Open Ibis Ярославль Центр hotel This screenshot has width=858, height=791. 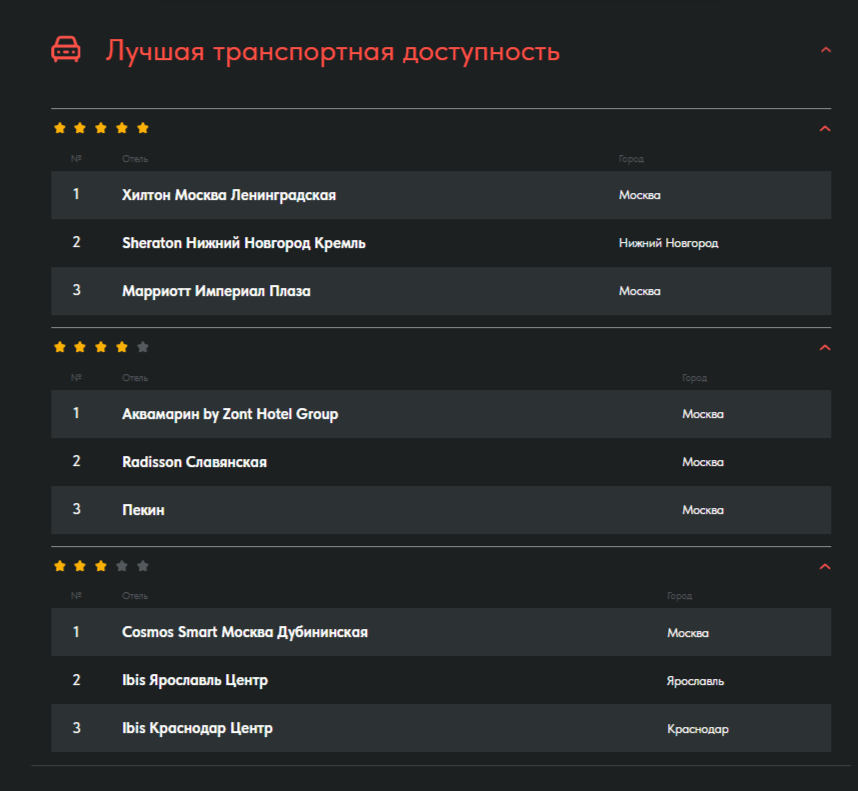(195, 680)
